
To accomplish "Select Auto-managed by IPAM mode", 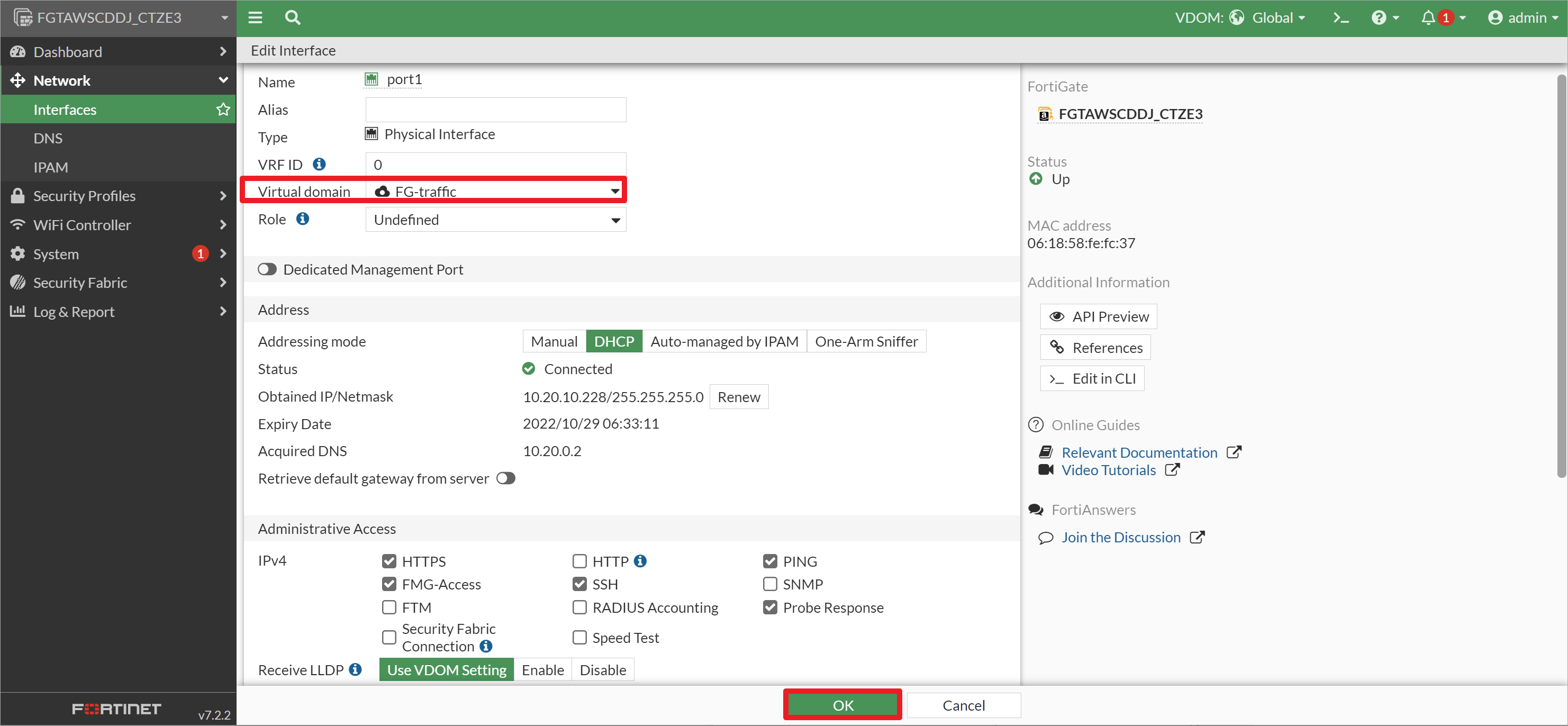I will [724, 341].
